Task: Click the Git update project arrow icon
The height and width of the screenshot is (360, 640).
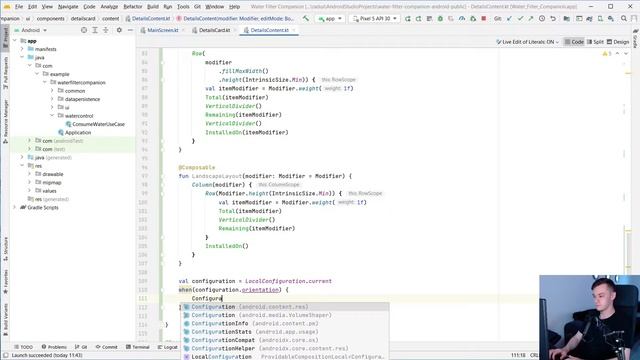Action: (x=509, y=18)
